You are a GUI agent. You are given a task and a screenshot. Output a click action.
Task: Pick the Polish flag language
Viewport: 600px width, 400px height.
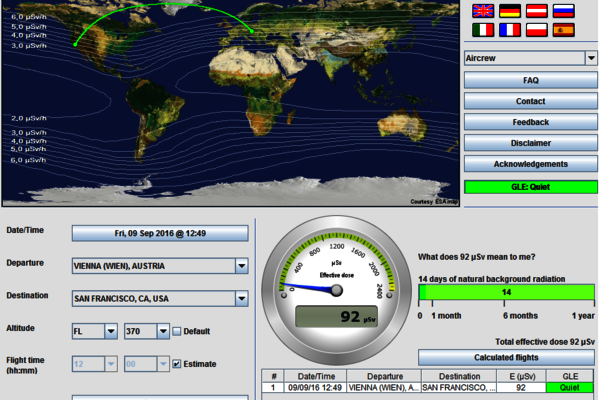[x=536, y=30]
